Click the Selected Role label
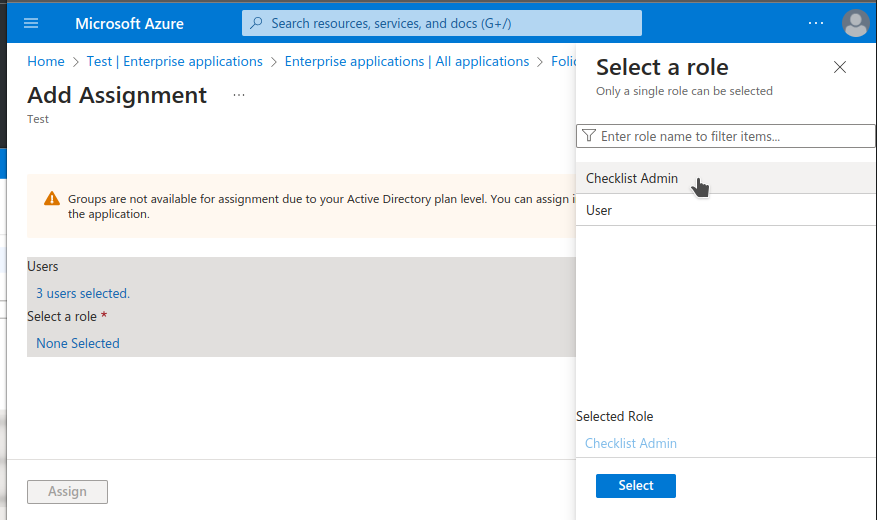 pyautogui.click(x=614, y=417)
